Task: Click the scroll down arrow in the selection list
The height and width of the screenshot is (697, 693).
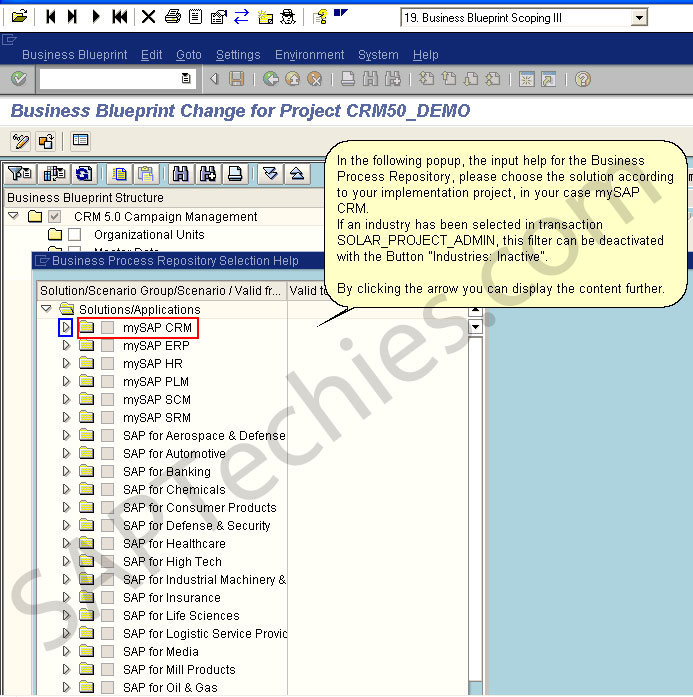Action: (x=475, y=327)
